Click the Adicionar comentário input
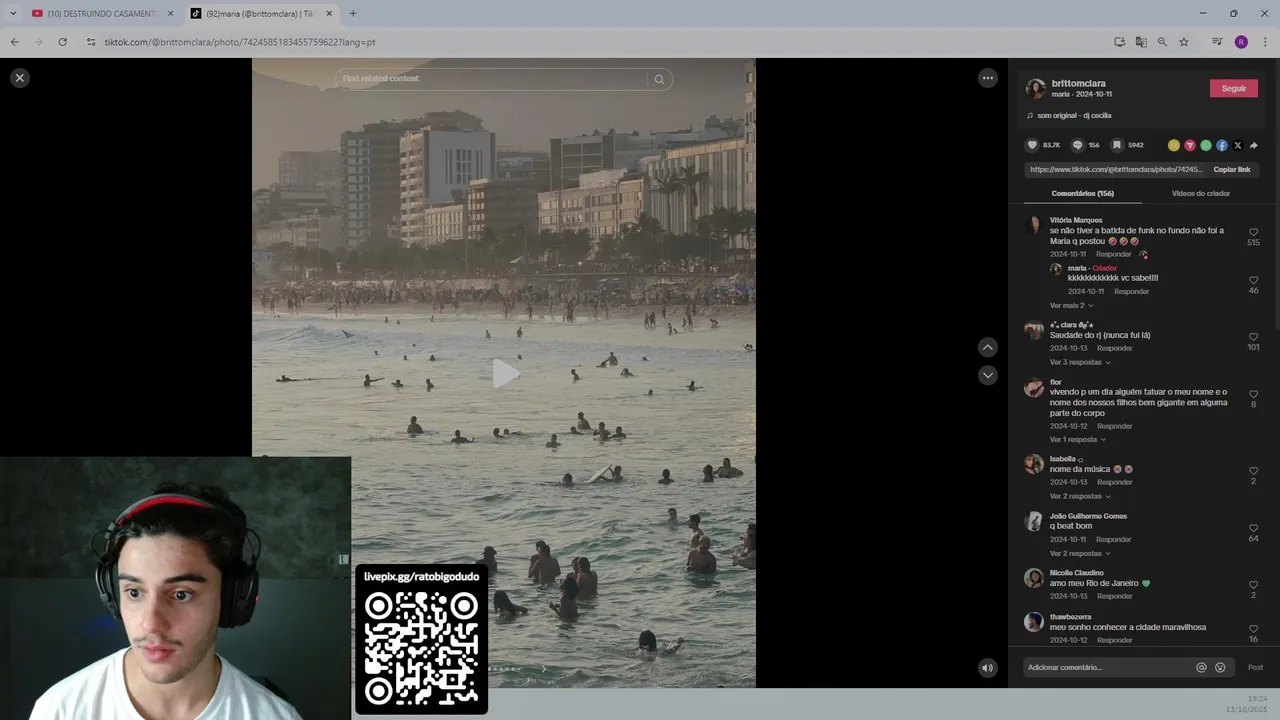Image resolution: width=1280 pixels, height=720 pixels. (x=1108, y=668)
